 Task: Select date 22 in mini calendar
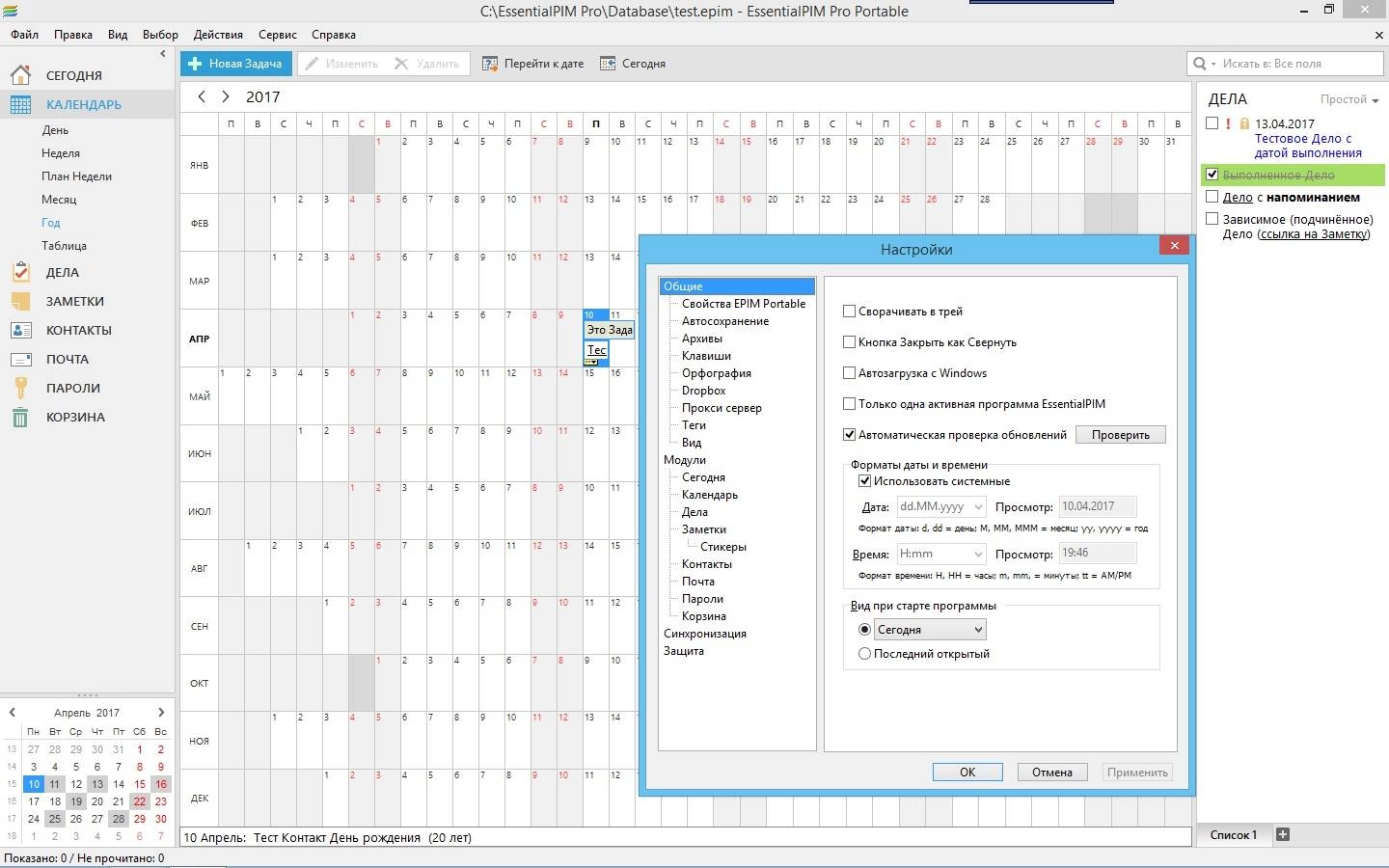140,801
